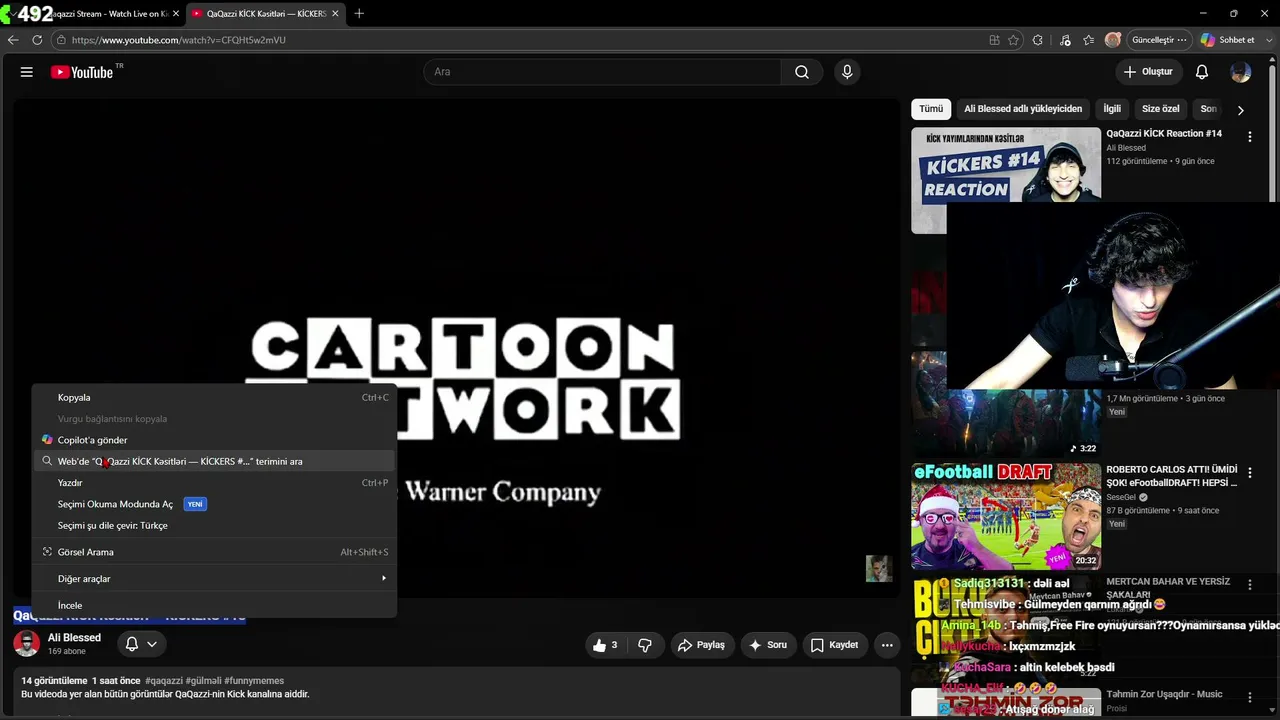The width and height of the screenshot is (1280, 720).
Task: Select İncele from the context menu
Action: pyautogui.click(x=214, y=606)
